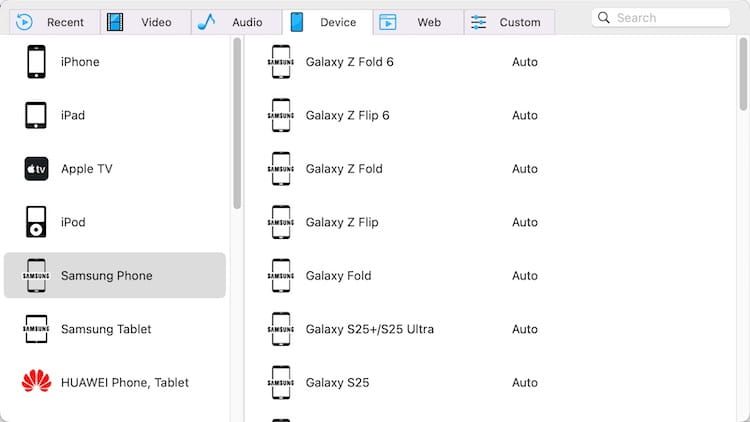Click the Recent tab clock icon
The image size is (750, 422).
[24, 22]
